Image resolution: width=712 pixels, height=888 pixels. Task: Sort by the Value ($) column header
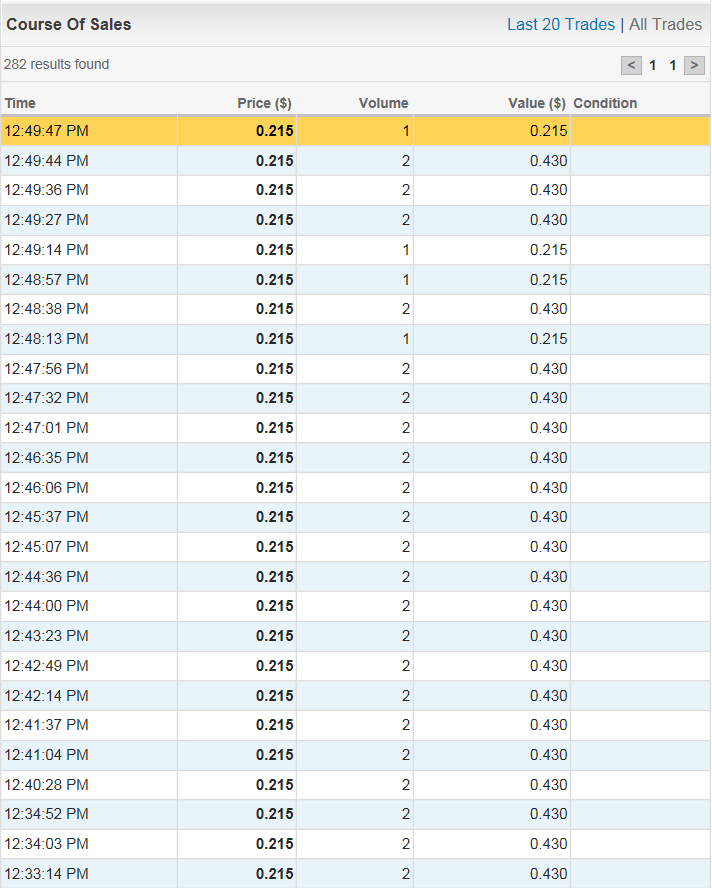(537, 103)
